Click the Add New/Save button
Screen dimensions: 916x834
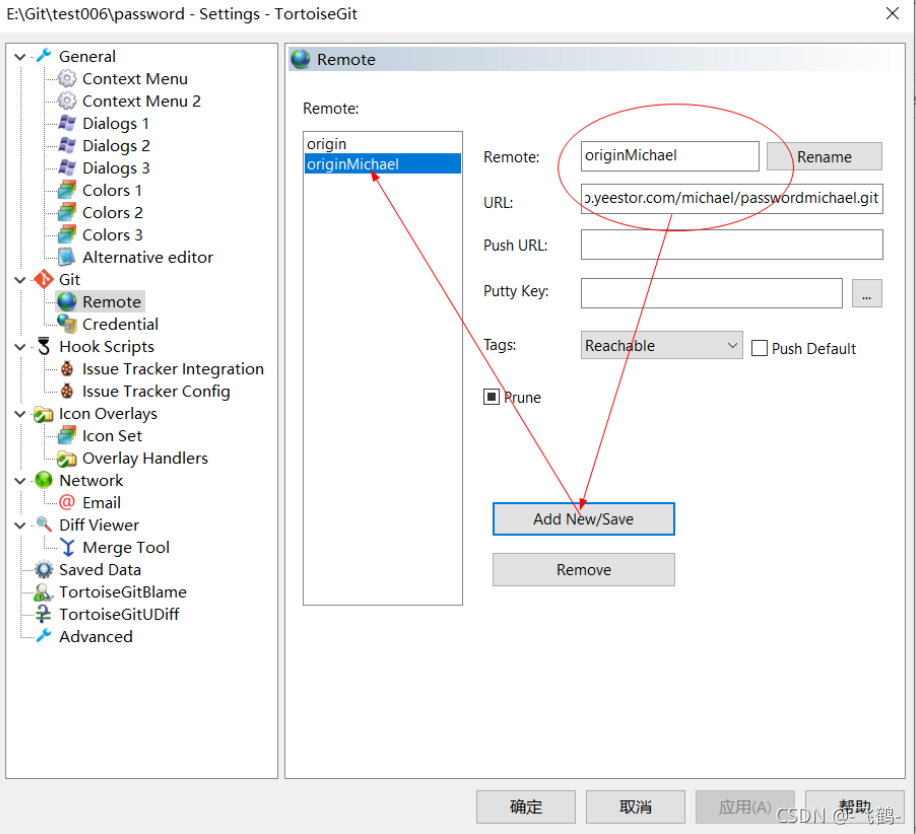583,519
